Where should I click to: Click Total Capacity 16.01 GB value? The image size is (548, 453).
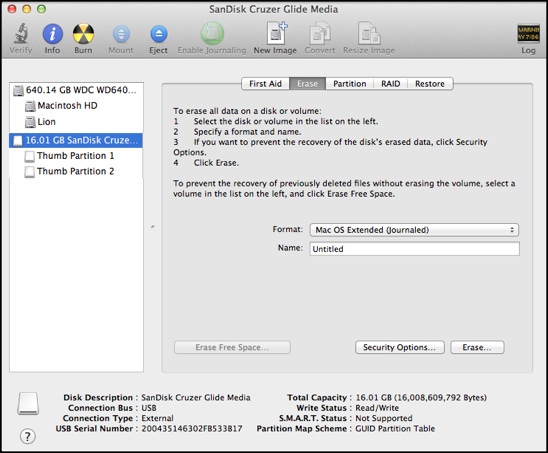pyautogui.click(x=421, y=398)
